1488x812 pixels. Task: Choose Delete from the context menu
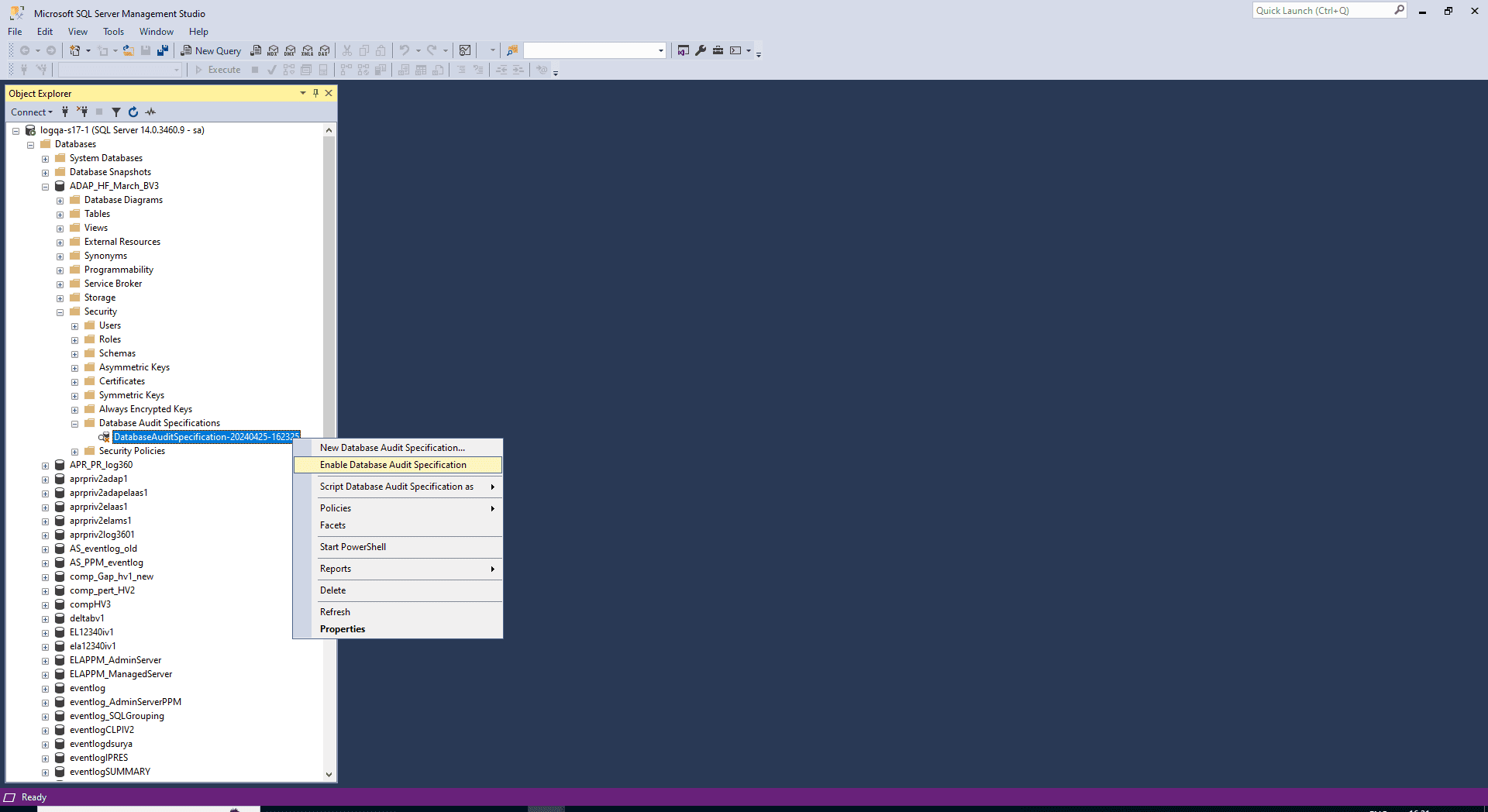click(x=398, y=590)
